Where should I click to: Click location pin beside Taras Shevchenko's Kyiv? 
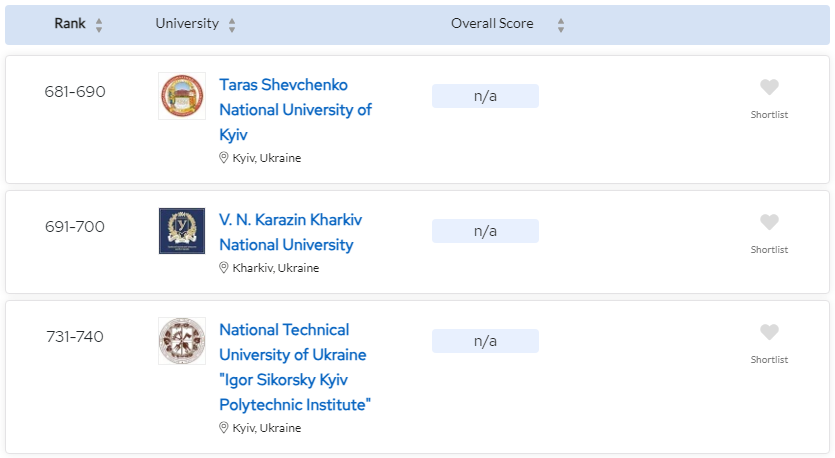(x=224, y=158)
